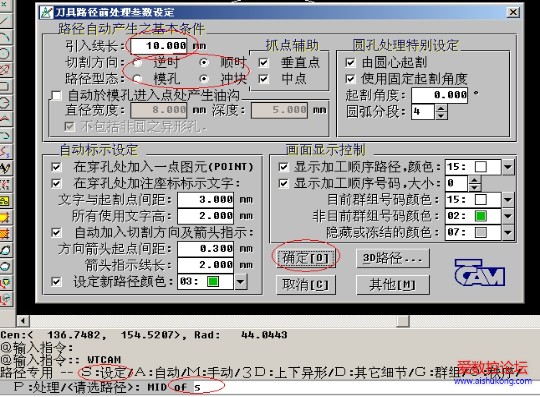
Task: Open 设定新路径颜色 color dropdown arrow
Action: 241,282
